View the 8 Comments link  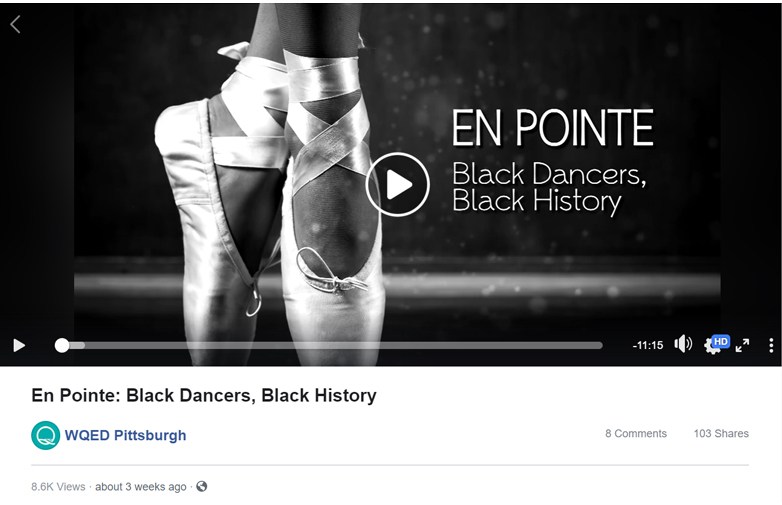point(636,433)
